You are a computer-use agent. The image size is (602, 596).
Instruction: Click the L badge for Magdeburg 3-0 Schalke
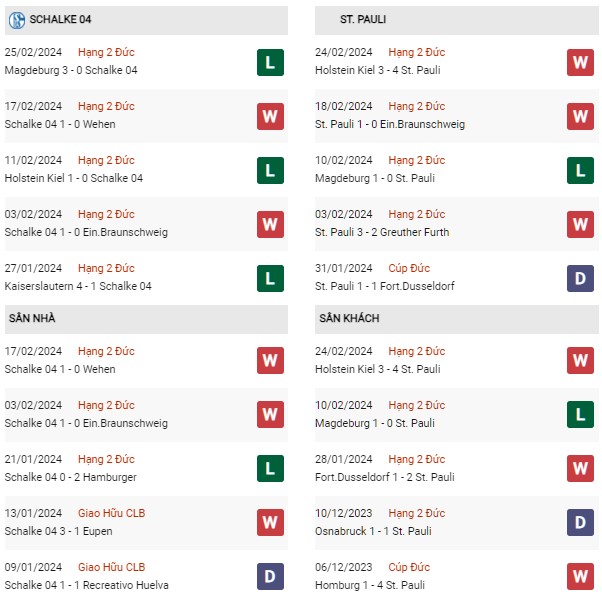(x=270, y=62)
